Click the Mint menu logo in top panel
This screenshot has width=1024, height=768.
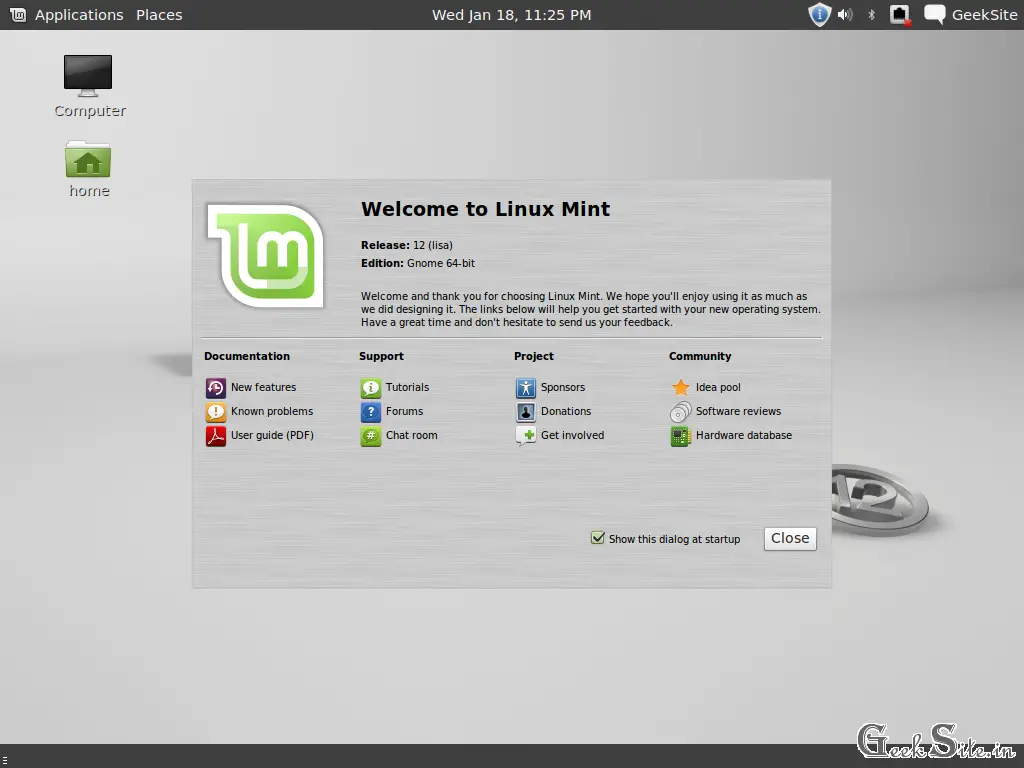pyautogui.click(x=18, y=14)
